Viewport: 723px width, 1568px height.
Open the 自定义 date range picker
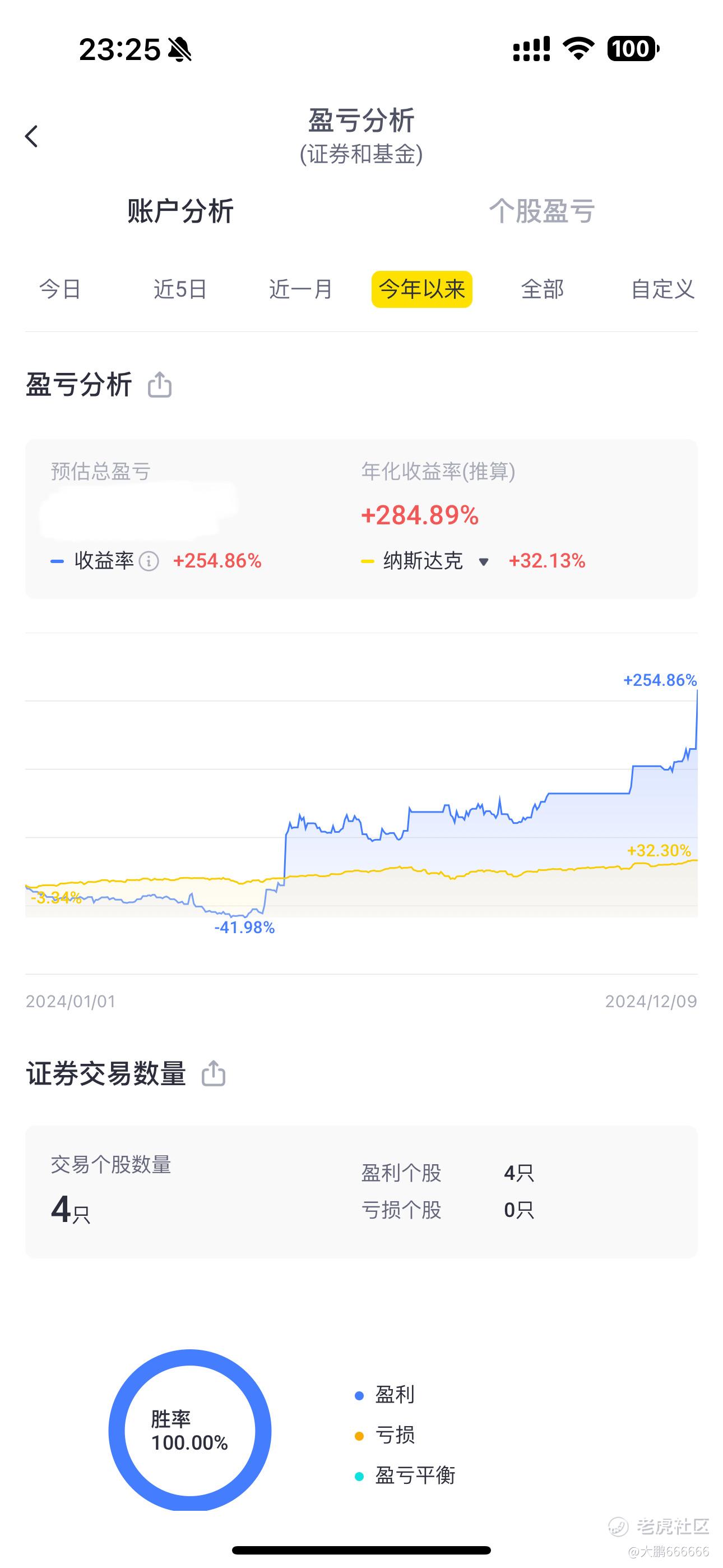662,289
